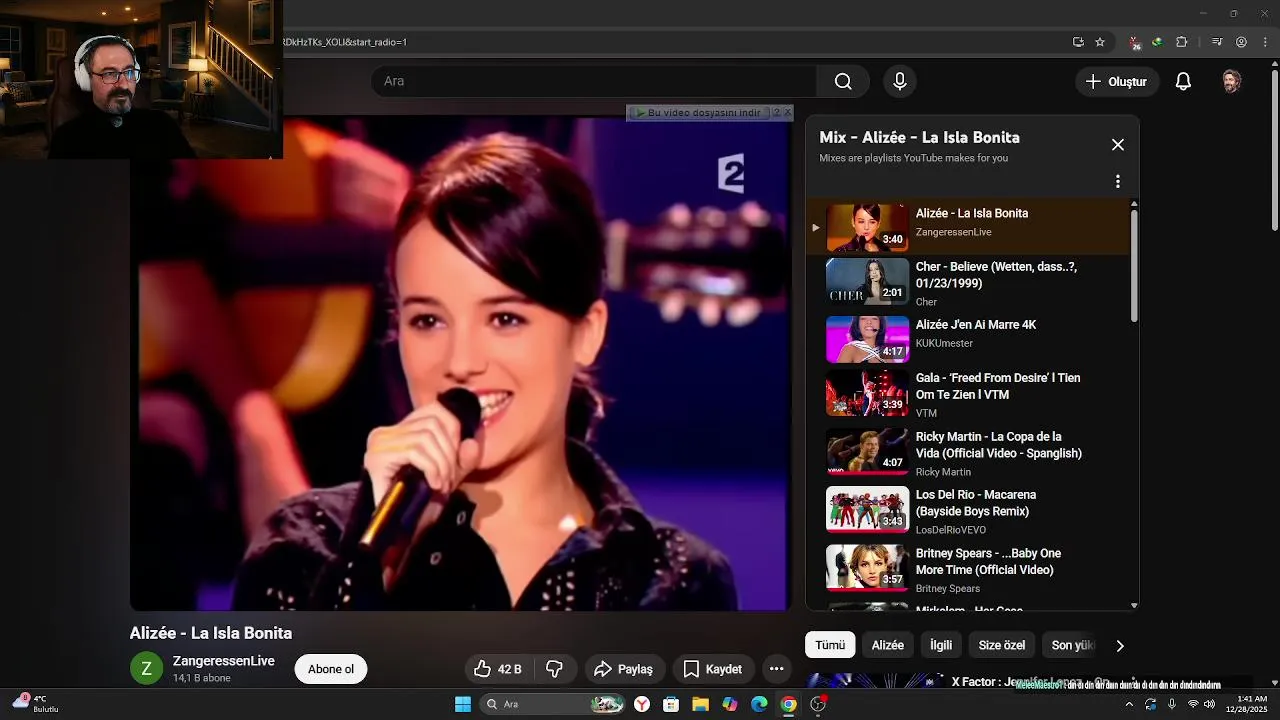This screenshot has height=720, width=1280.
Task: Click the video title 'Alizée - La Isla Bonita'
Action: [x=211, y=633]
